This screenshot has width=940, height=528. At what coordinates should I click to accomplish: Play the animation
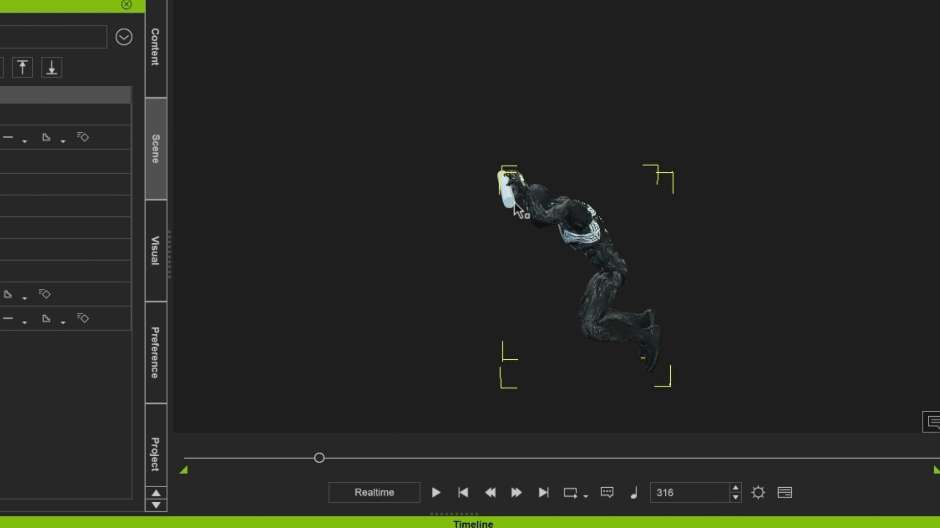pyautogui.click(x=436, y=493)
